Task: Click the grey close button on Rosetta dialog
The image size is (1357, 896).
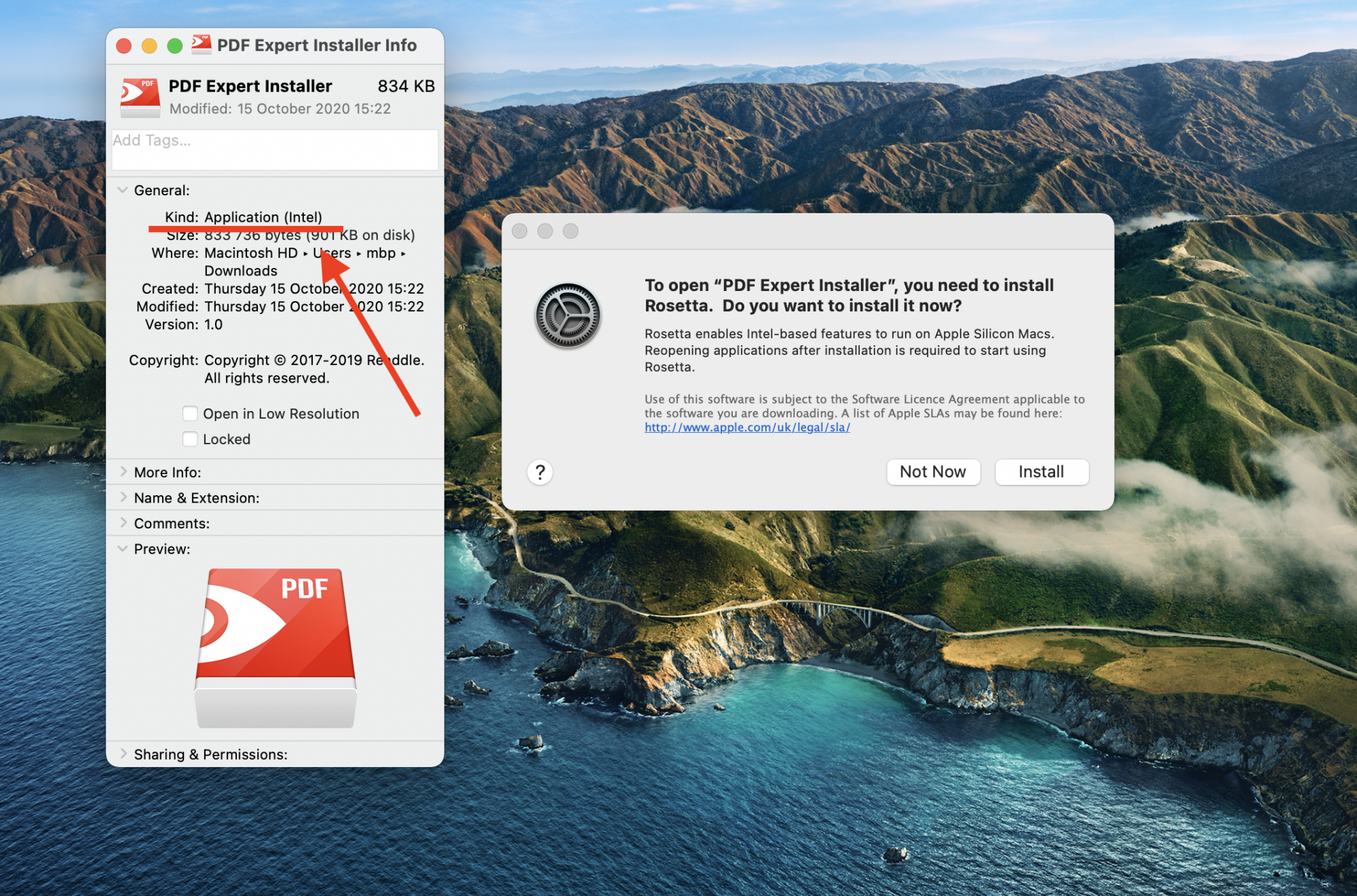Action: (520, 231)
